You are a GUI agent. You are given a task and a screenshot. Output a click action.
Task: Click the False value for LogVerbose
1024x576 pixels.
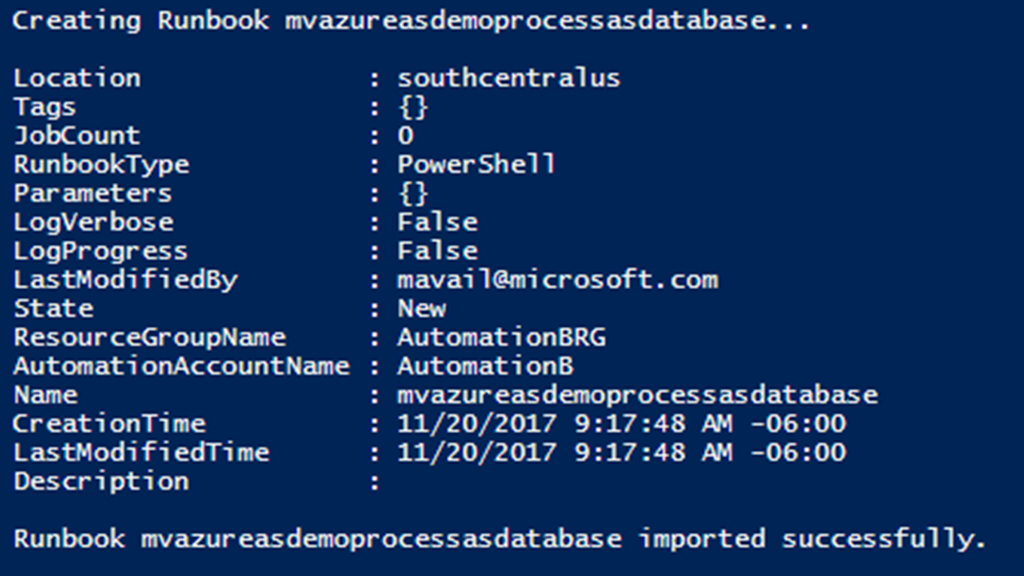437,222
